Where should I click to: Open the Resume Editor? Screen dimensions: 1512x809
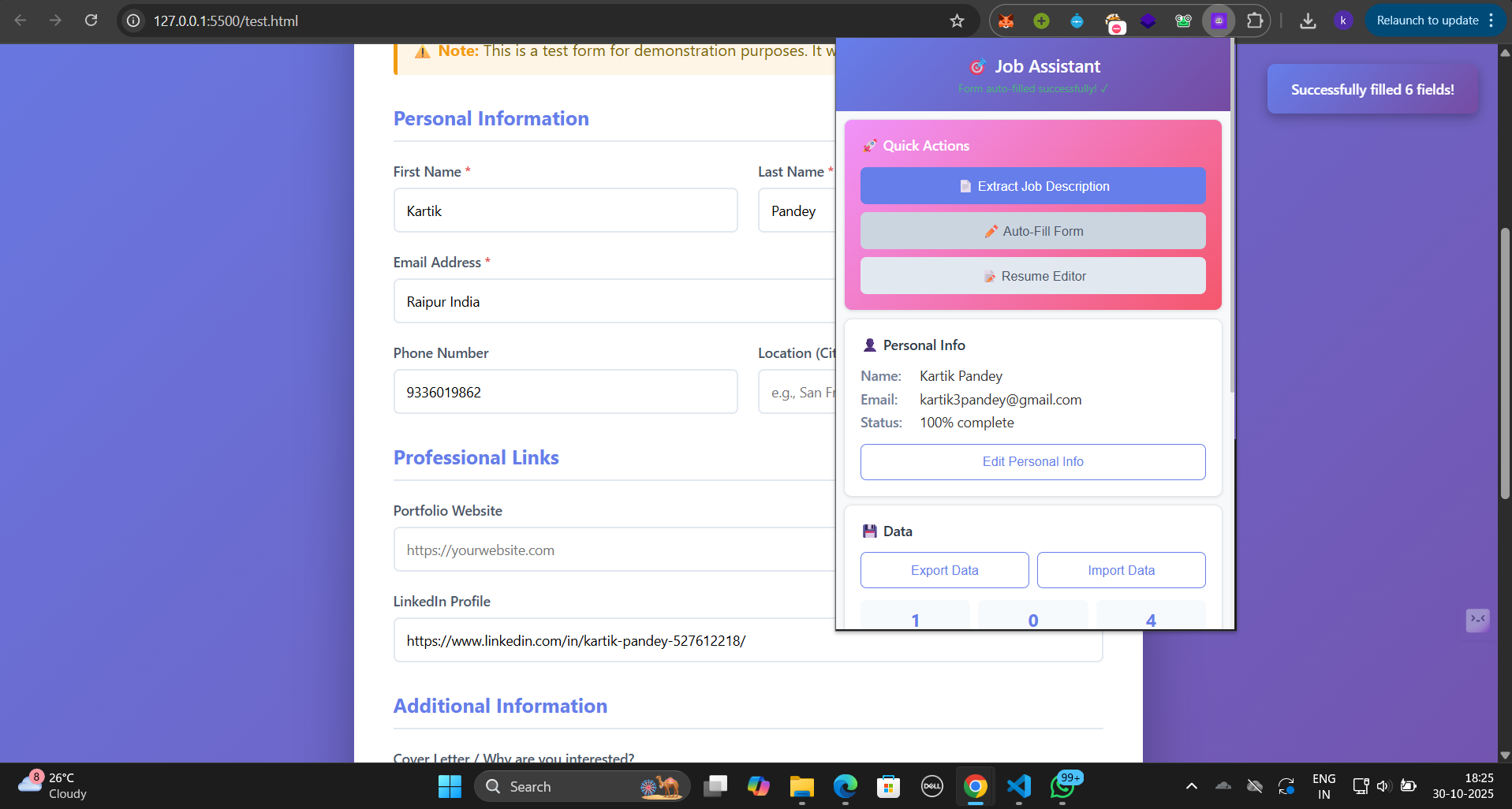(1033, 276)
